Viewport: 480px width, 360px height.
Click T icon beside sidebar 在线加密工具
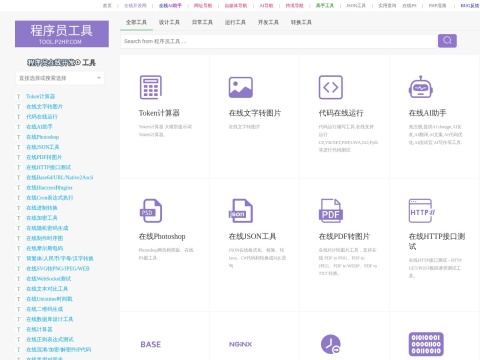click(19, 218)
